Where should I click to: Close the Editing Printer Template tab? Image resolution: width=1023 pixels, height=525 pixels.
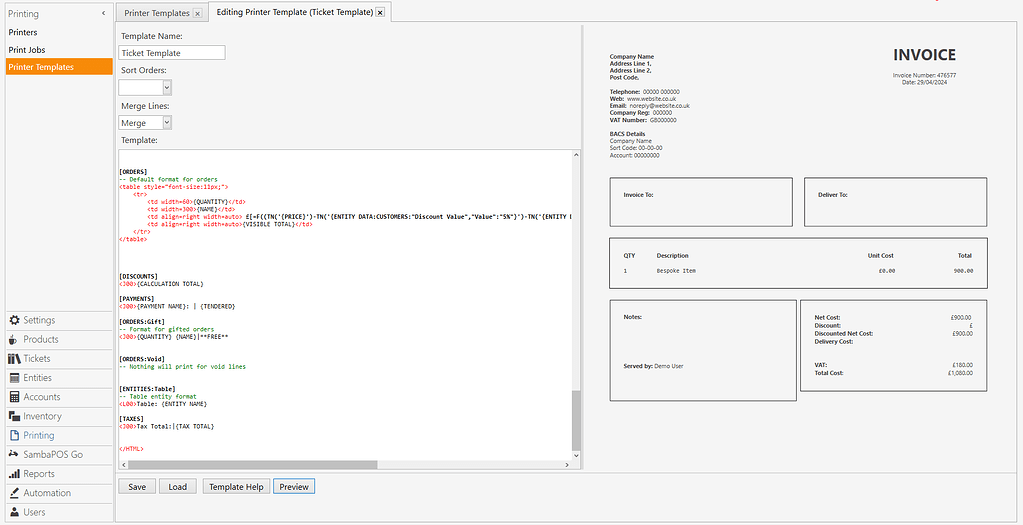pyautogui.click(x=380, y=12)
